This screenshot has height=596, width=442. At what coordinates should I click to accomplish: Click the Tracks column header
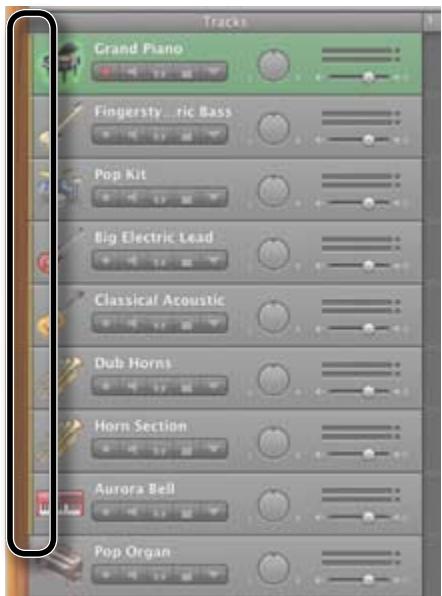225,22
